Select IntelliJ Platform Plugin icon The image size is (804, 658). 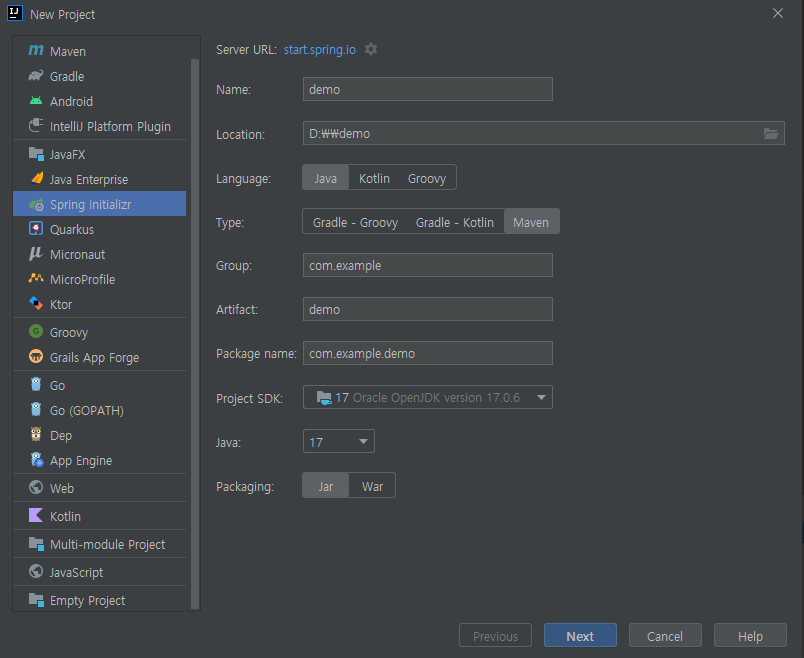pyautogui.click(x=36, y=126)
